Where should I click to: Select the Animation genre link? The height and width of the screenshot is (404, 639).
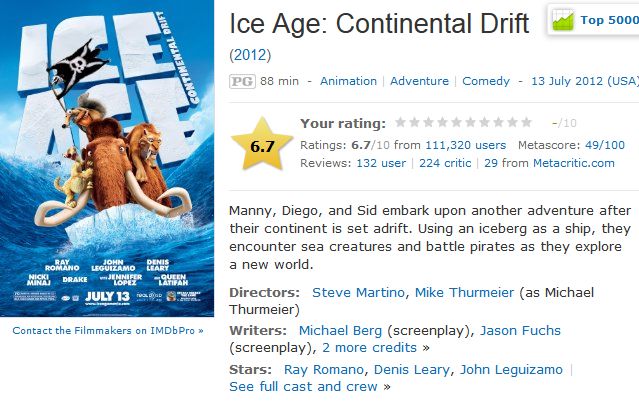[348, 81]
